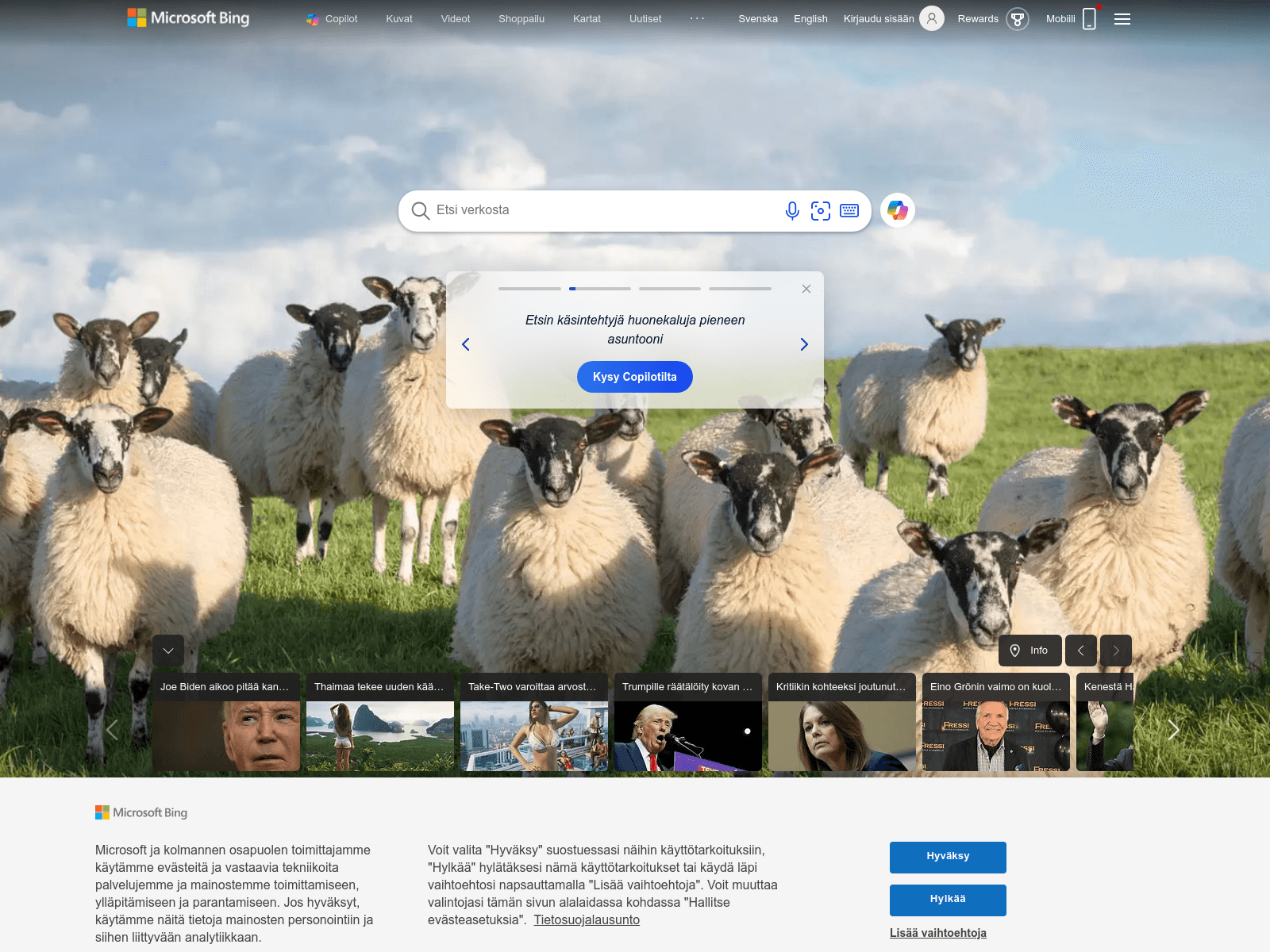
Task: Click the user avatar icon
Action: (x=932, y=18)
